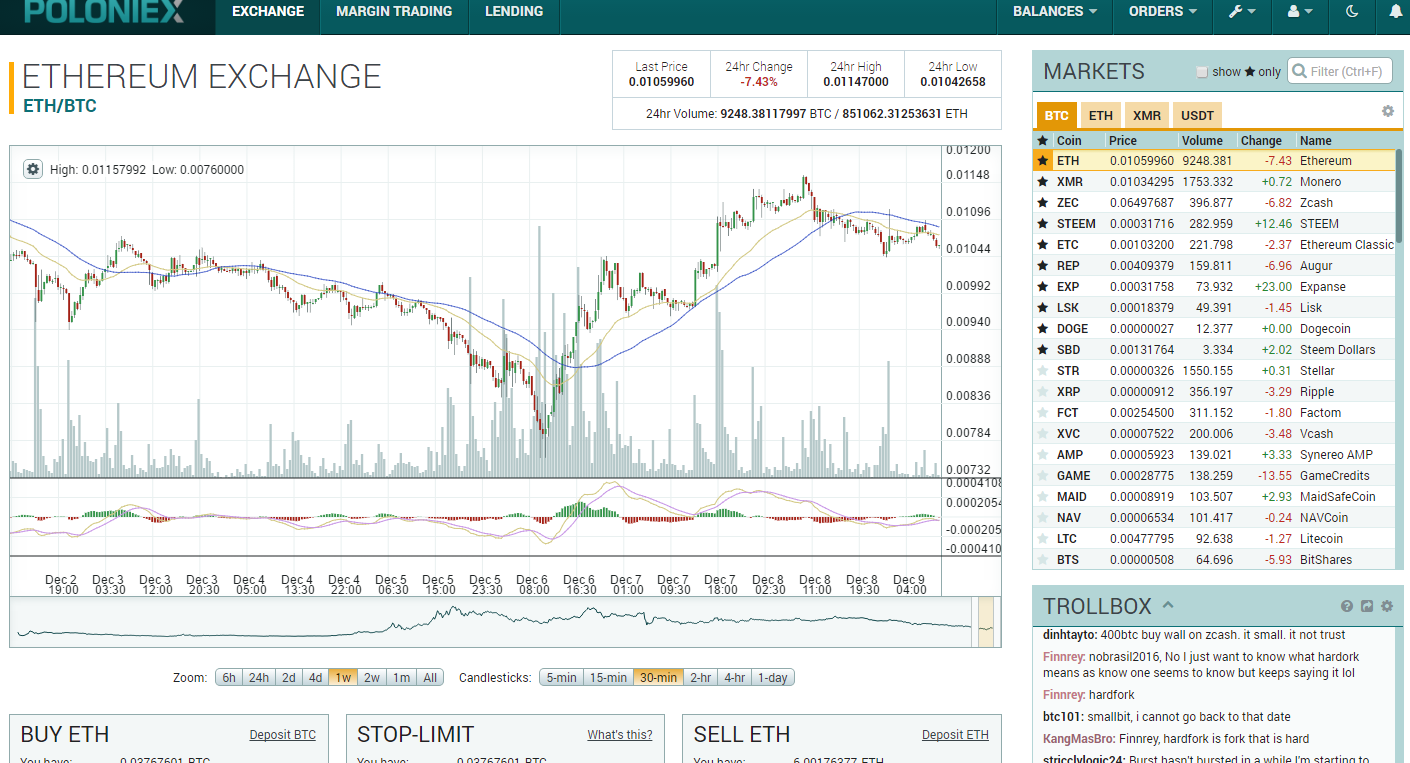
Task: Click the Trollbox scrollbar
Action: pos(1400,695)
